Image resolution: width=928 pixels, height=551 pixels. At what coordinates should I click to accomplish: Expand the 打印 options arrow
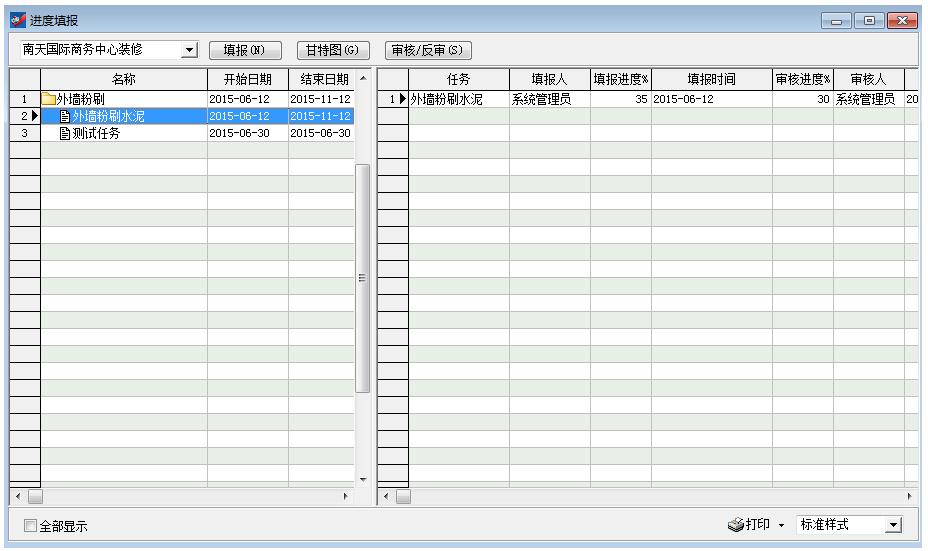pos(781,526)
